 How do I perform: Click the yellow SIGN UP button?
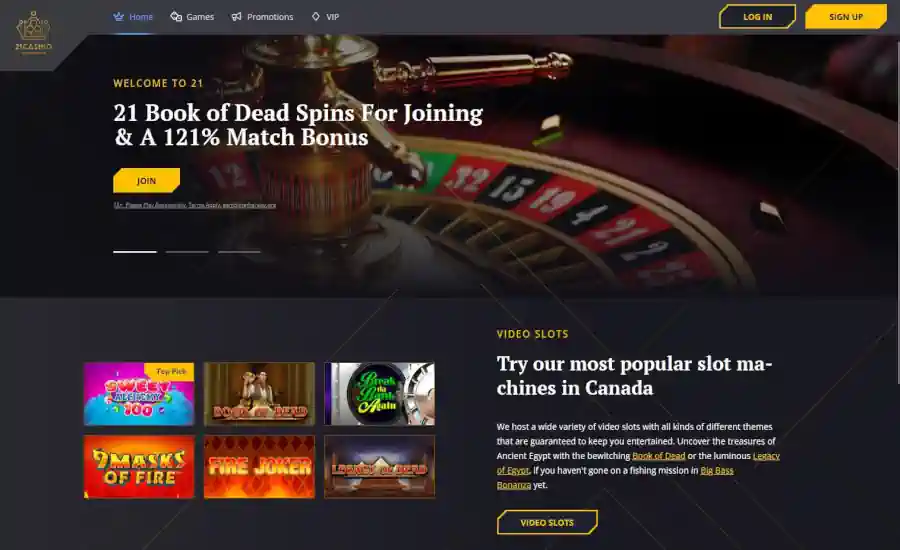click(x=845, y=17)
